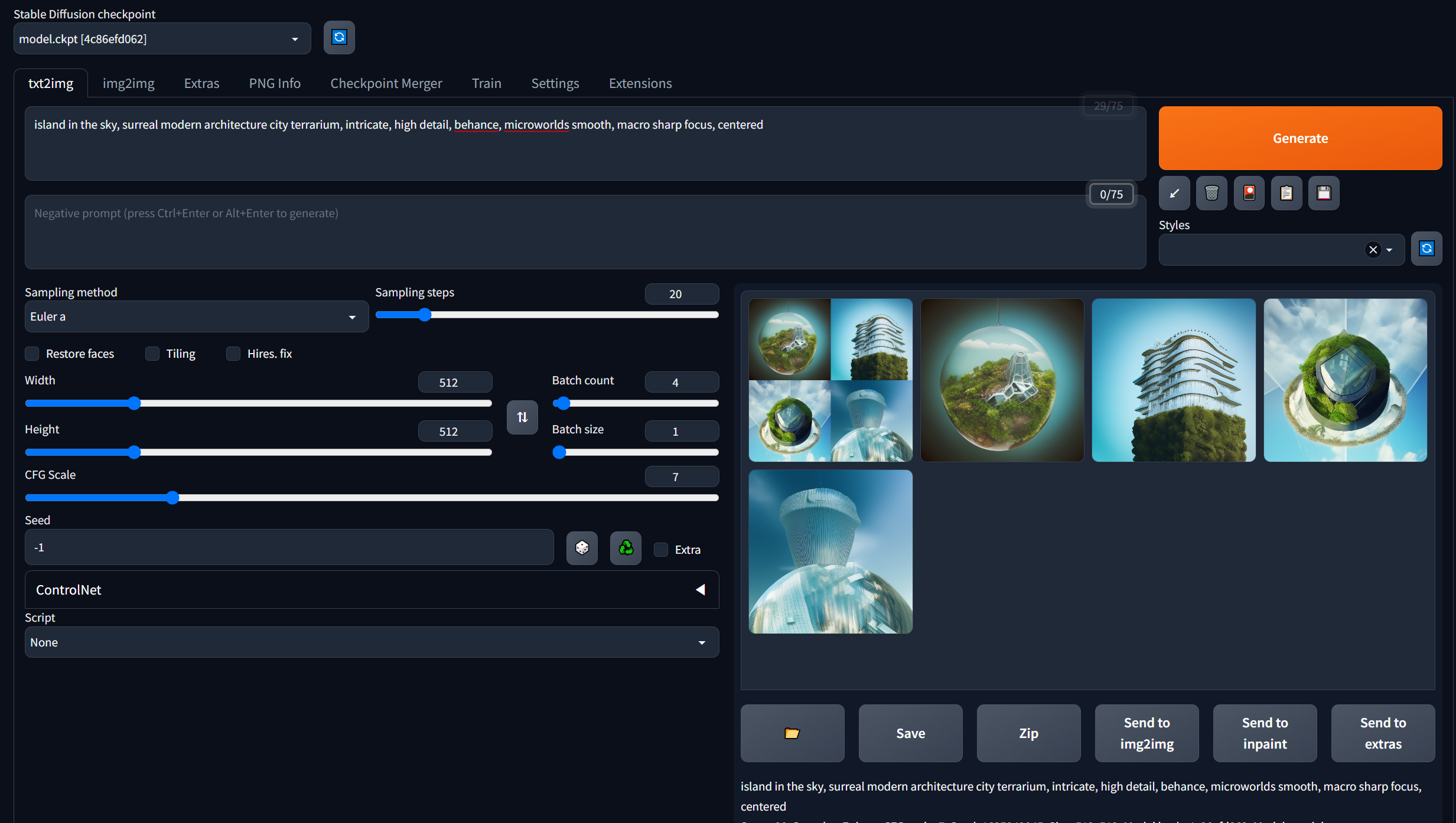Screen dimensions: 1456x823
Task: Save the prompt as a style with the floppy disk icon
Action: click(1324, 193)
